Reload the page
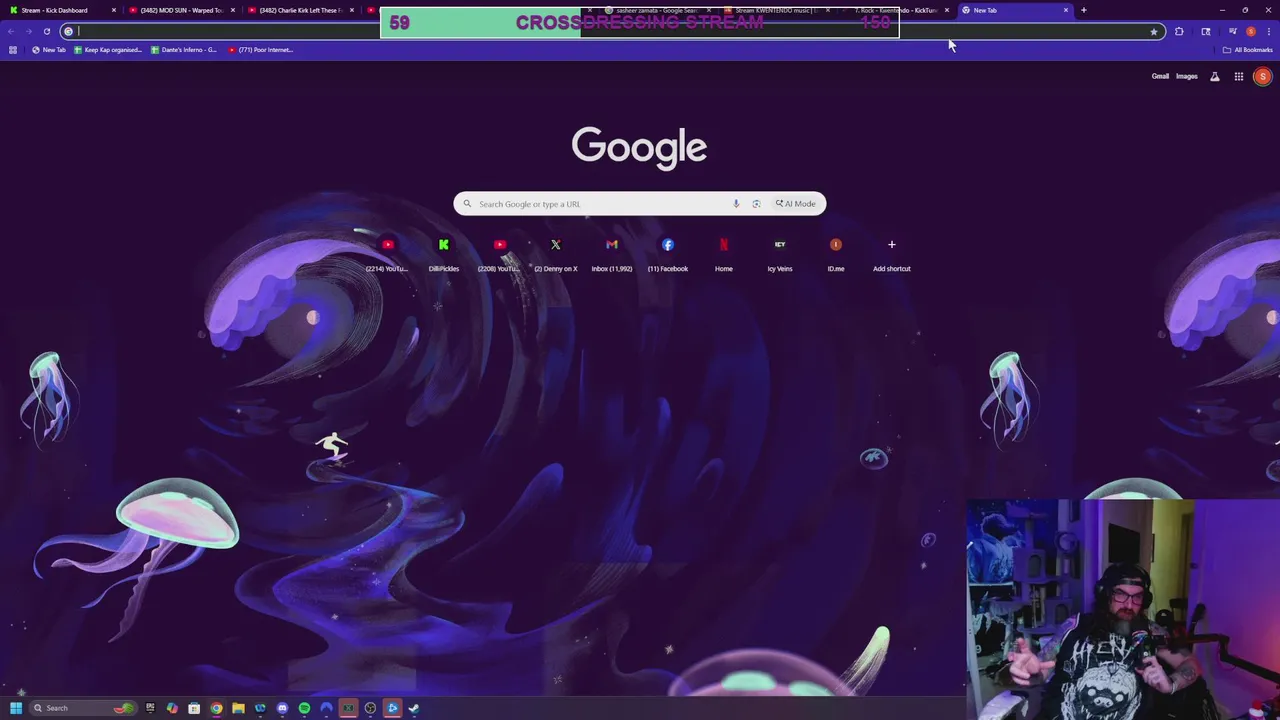Screen dimensions: 1280x720 [46, 31]
